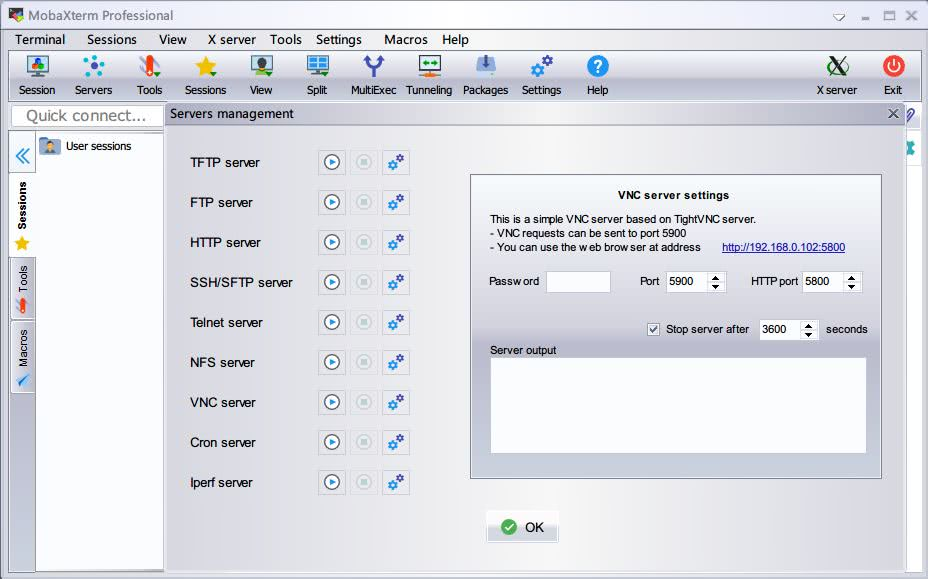
Task: Decrease the VNC Port value
Action: [x=716, y=287]
